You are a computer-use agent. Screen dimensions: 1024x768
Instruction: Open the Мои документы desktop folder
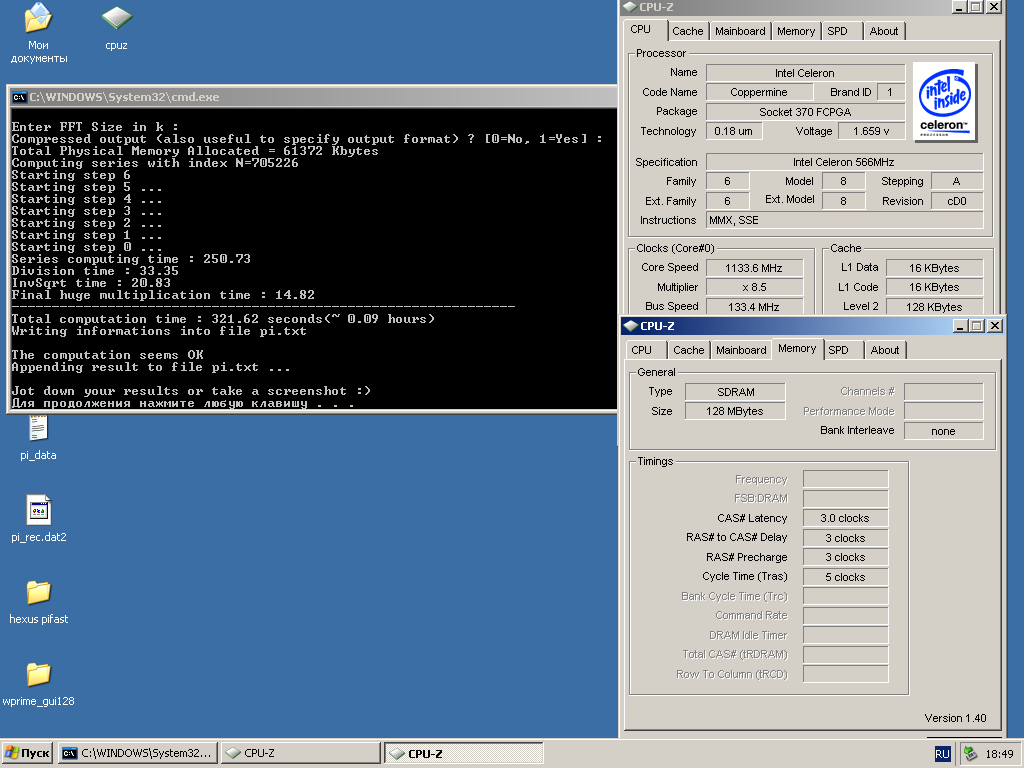pos(38,34)
